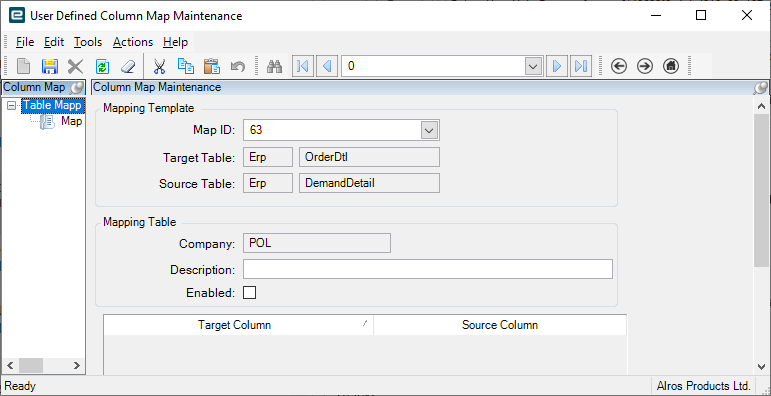The width and height of the screenshot is (771, 396).
Task: Click the Delete X toolbar icon
Action: pos(76,66)
